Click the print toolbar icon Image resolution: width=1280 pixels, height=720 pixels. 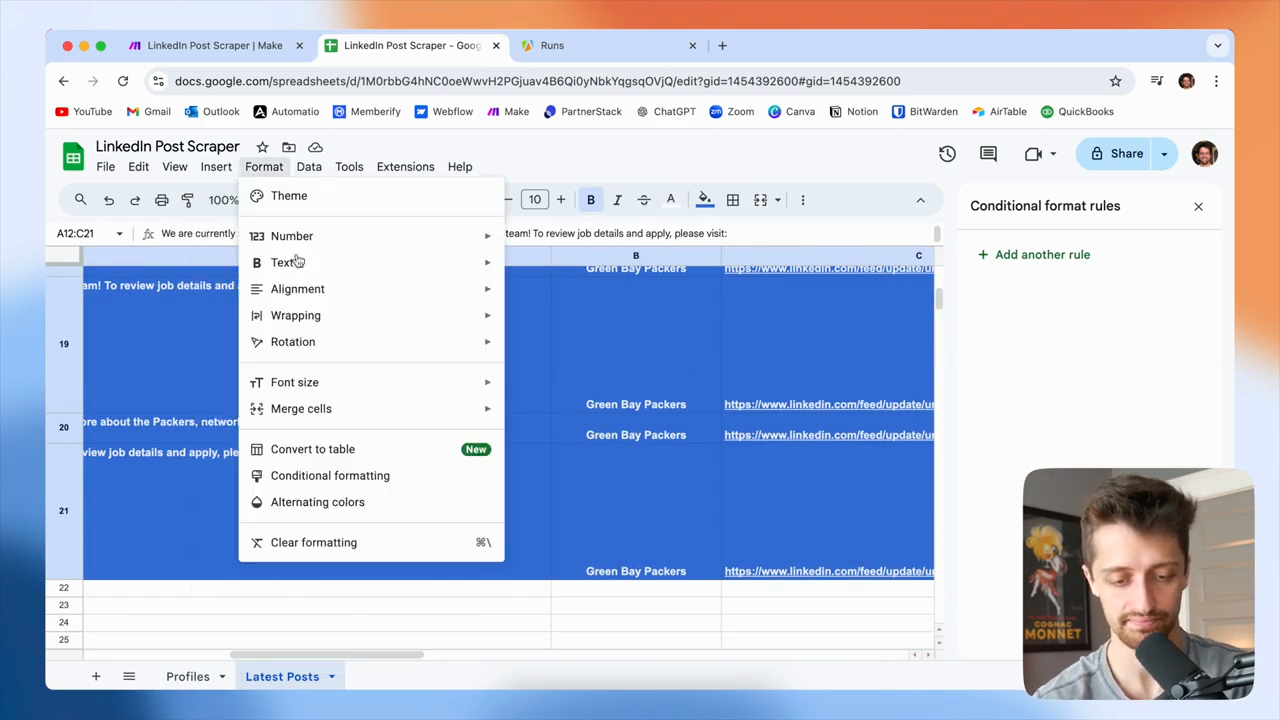[x=161, y=200]
